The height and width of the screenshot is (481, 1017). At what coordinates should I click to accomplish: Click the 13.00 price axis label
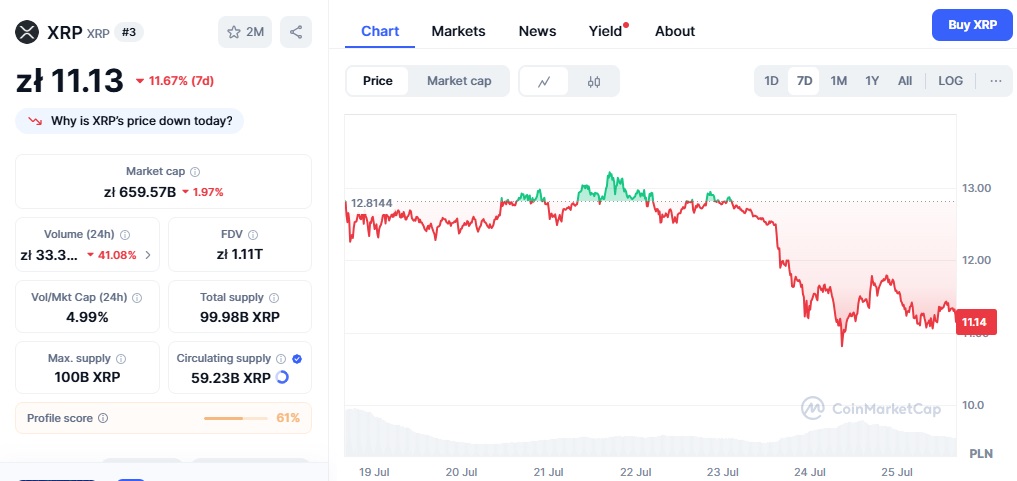(976, 188)
